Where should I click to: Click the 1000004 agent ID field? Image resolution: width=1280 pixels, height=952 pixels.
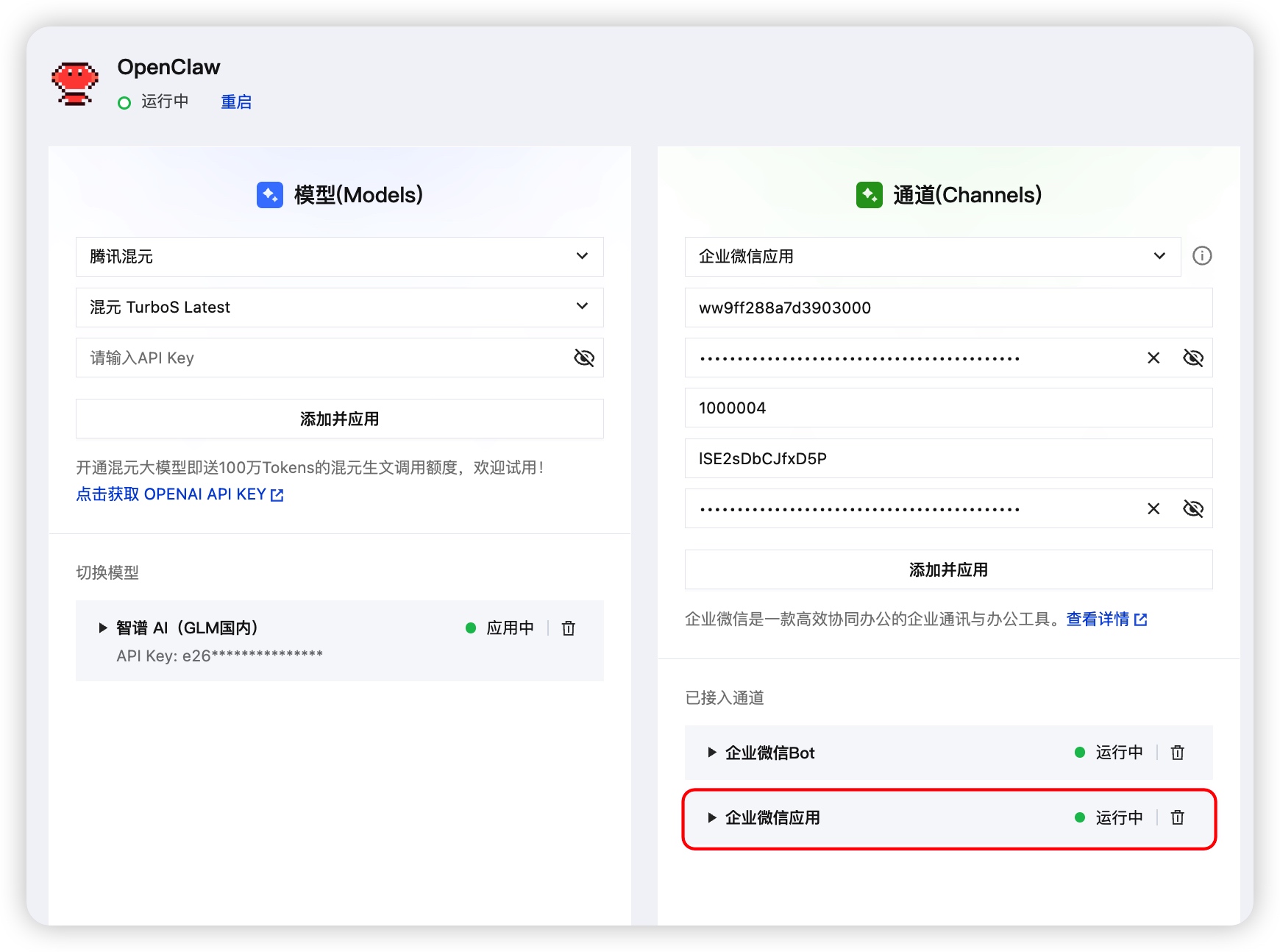coord(949,408)
